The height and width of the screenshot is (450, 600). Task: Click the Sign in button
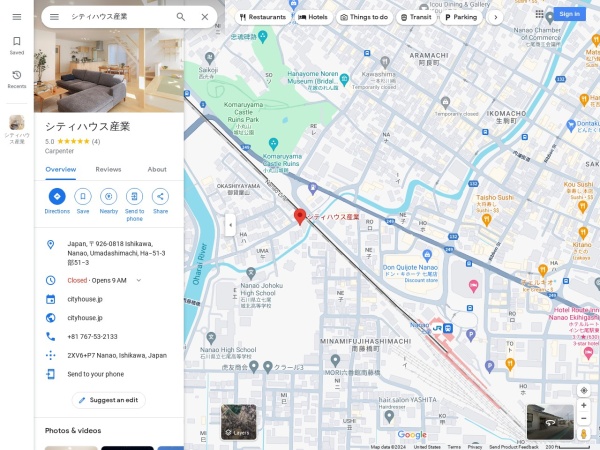click(569, 14)
